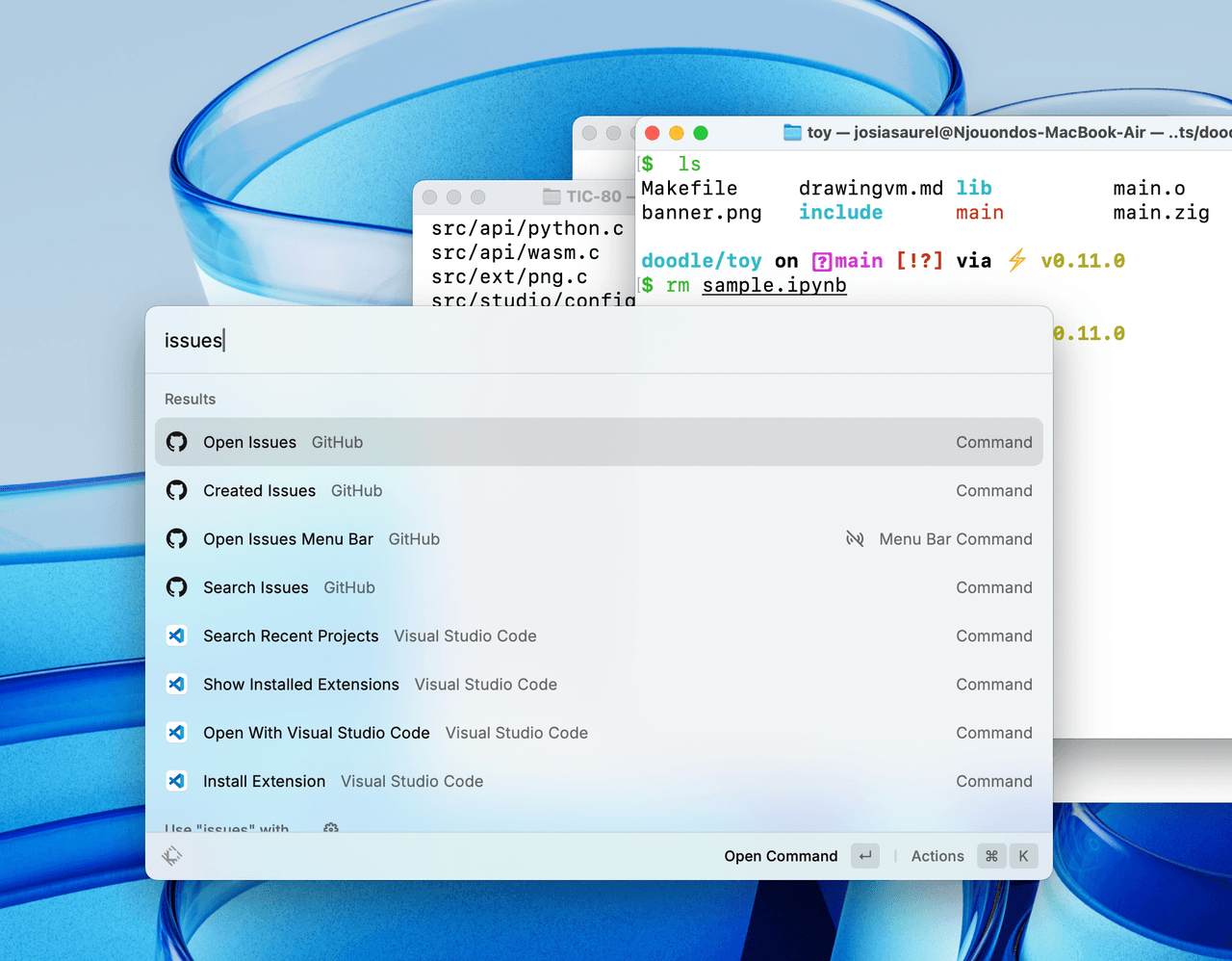Click VS Code icon beside Show Installed Extensions
The image size is (1232, 961).
[177, 684]
